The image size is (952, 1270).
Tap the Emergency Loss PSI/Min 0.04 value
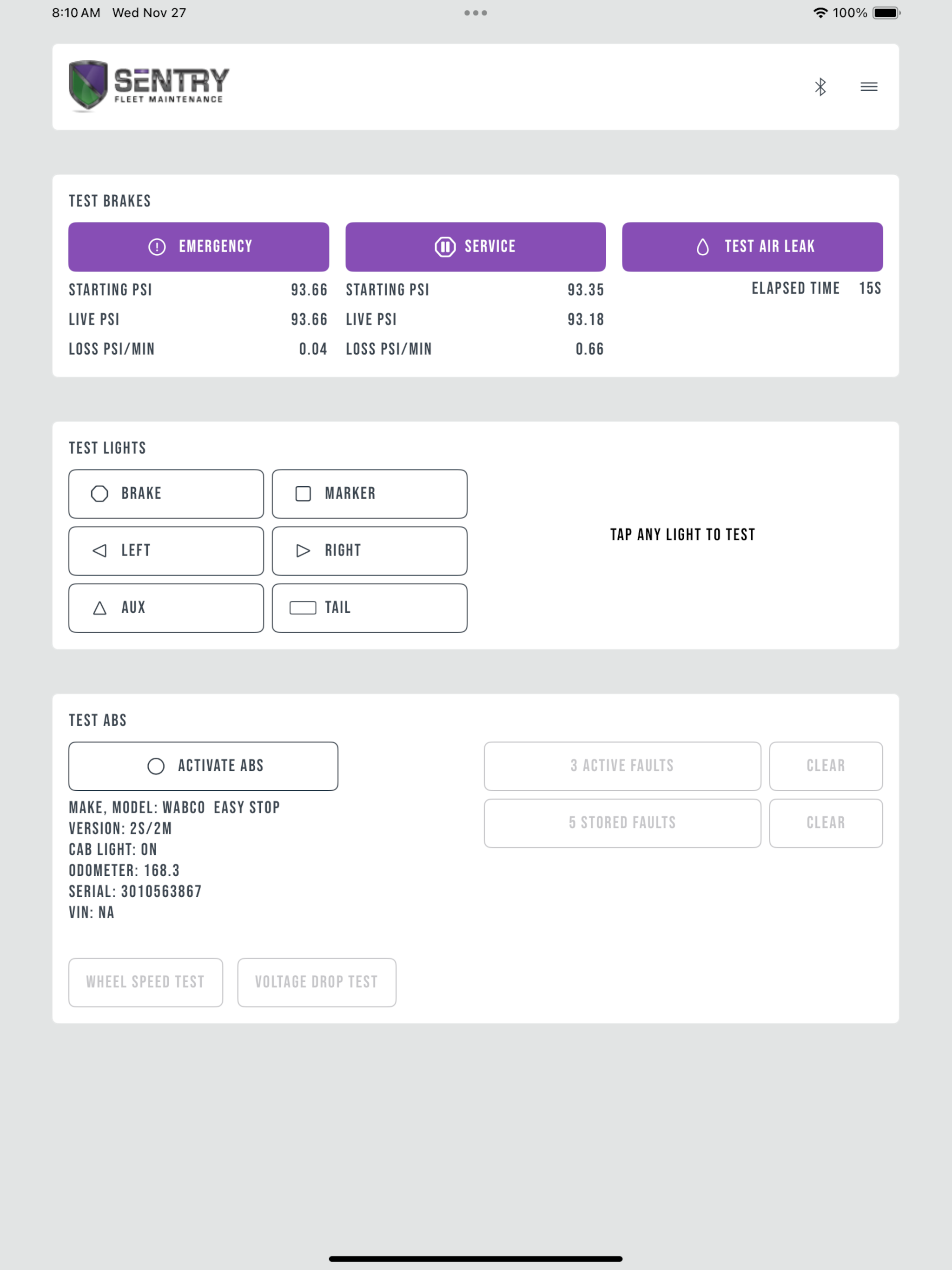(313, 349)
